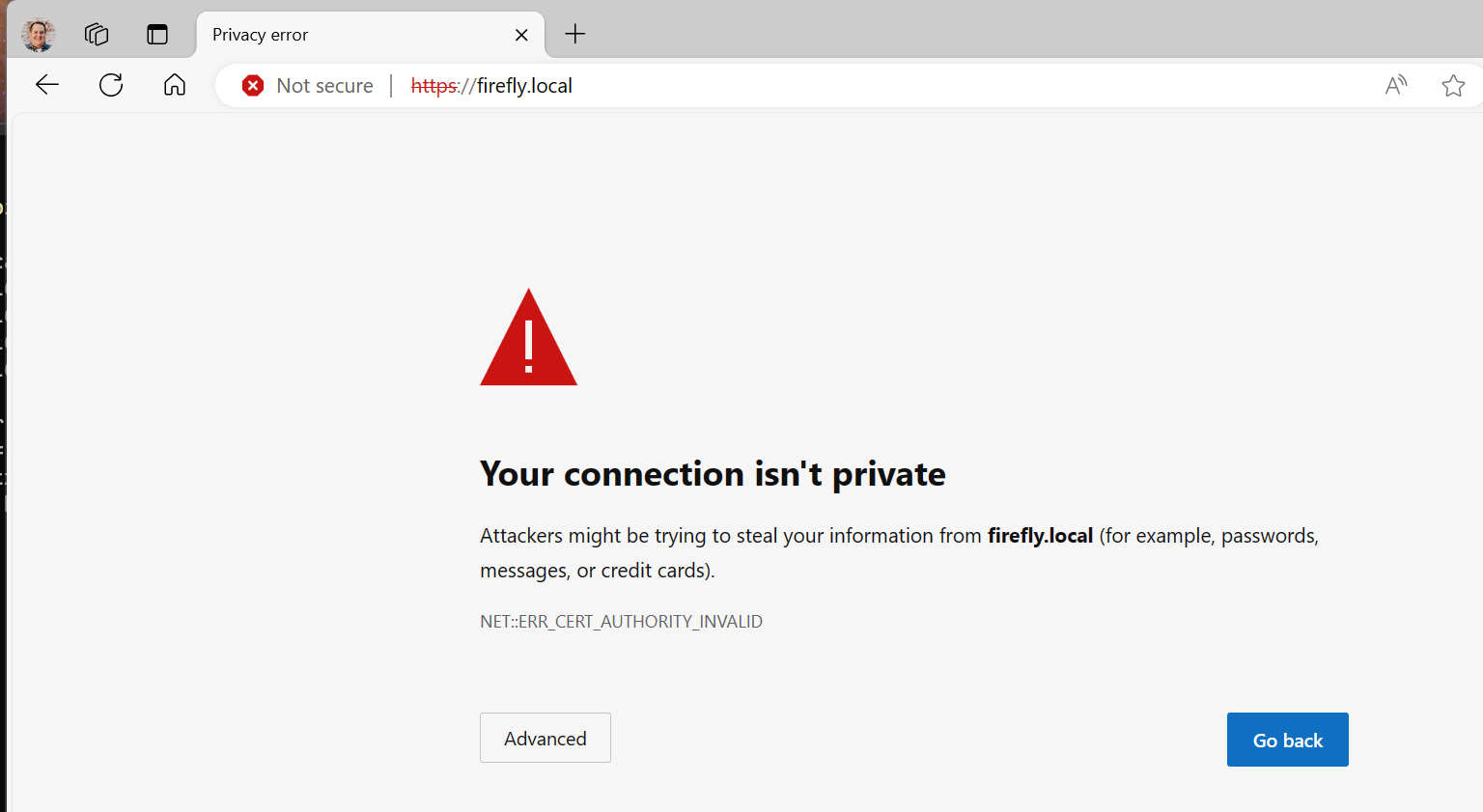This screenshot has width=1483, height=812.
Task: Go to the browser home page
Action: coord(175,85)
